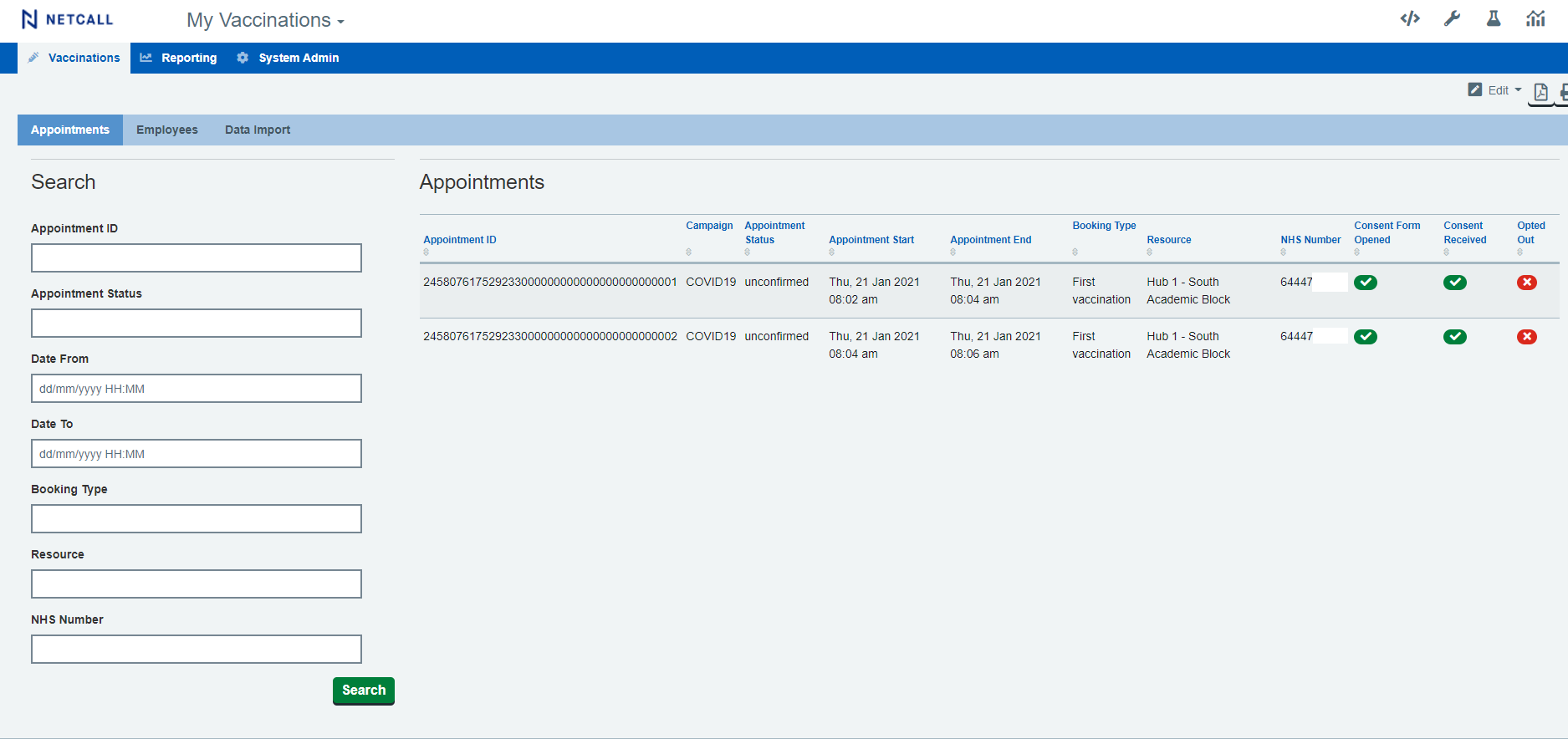The height and width of the screenshot is (739, 1568).
Task: Open the Edit dropdown menu
Action: click(1495, 90)
